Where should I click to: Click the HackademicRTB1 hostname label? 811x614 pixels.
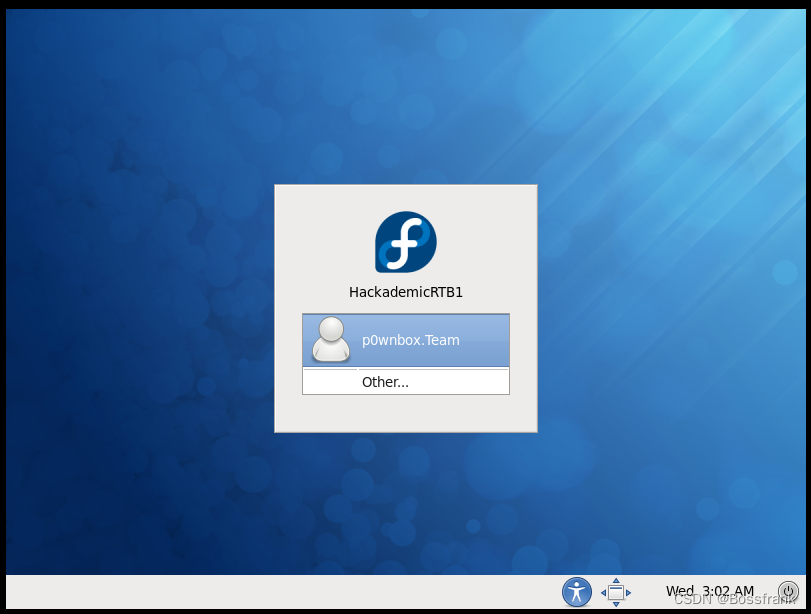406,292
